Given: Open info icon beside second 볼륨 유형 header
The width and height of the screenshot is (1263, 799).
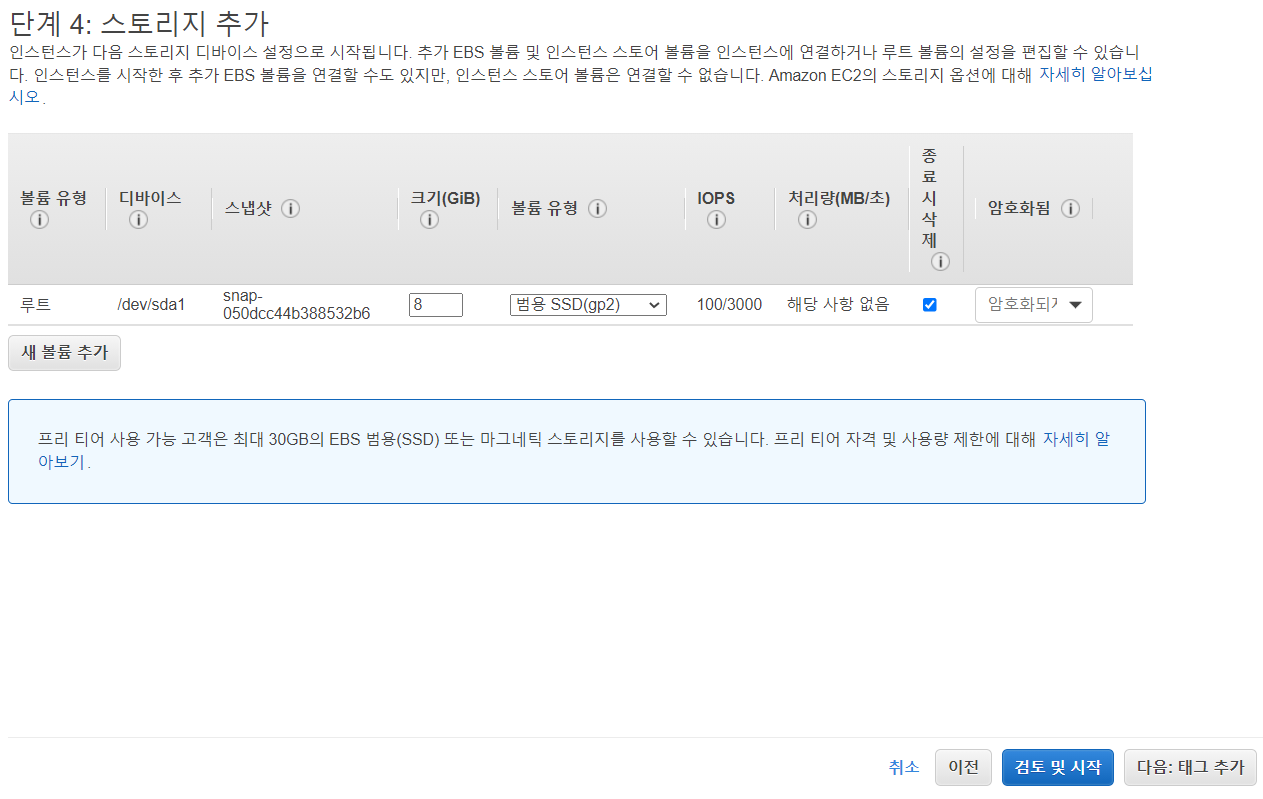Looking at the screenshot, I should tap(597, 208).
